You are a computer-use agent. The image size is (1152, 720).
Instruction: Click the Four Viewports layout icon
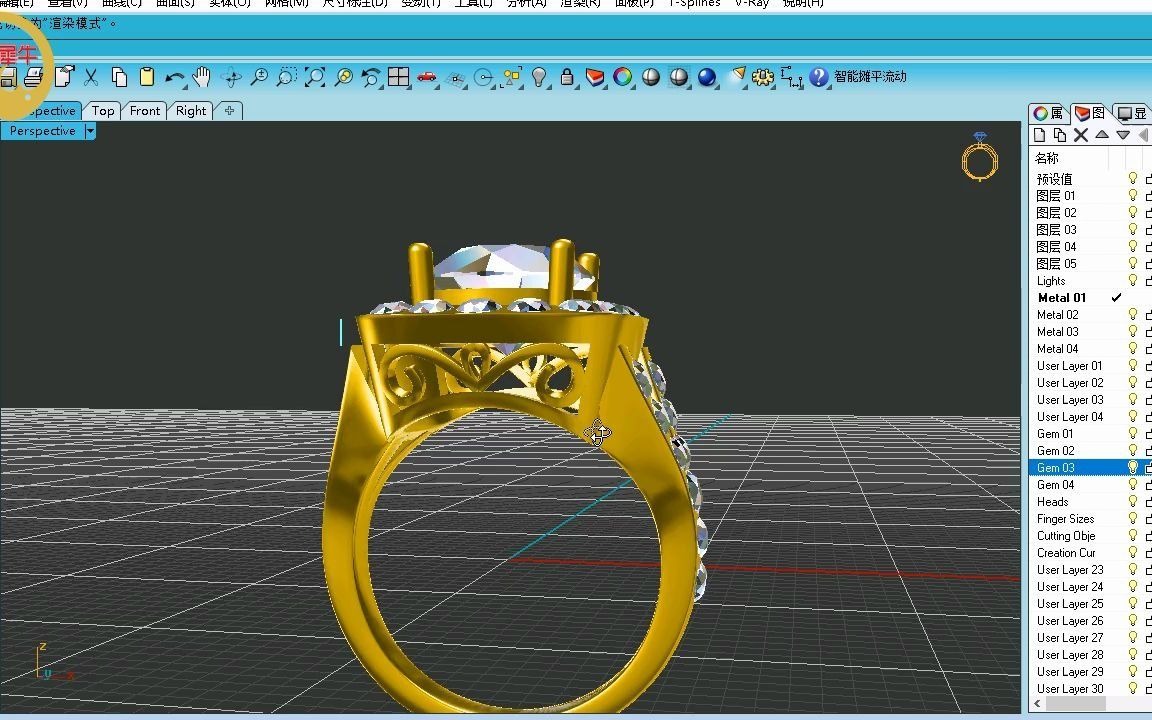coord(398,76)
